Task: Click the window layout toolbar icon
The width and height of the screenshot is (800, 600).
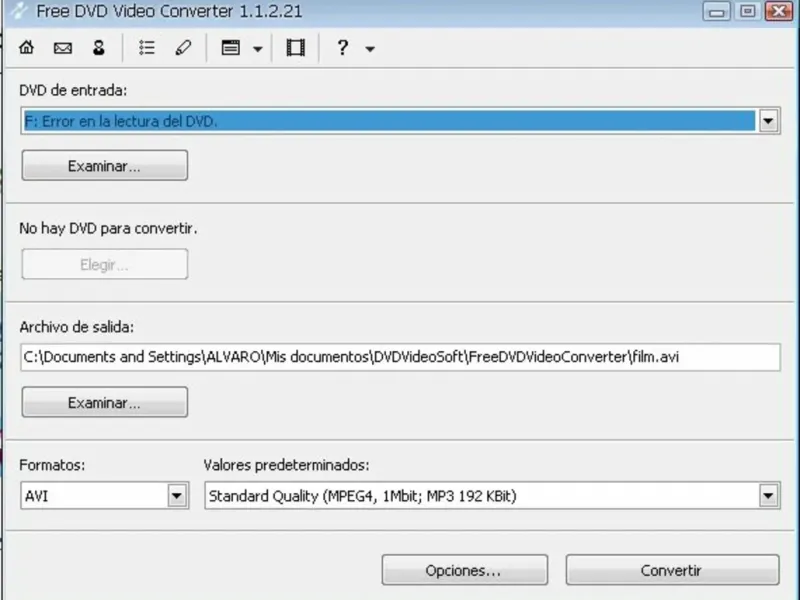Action: (x=231, y=48)
